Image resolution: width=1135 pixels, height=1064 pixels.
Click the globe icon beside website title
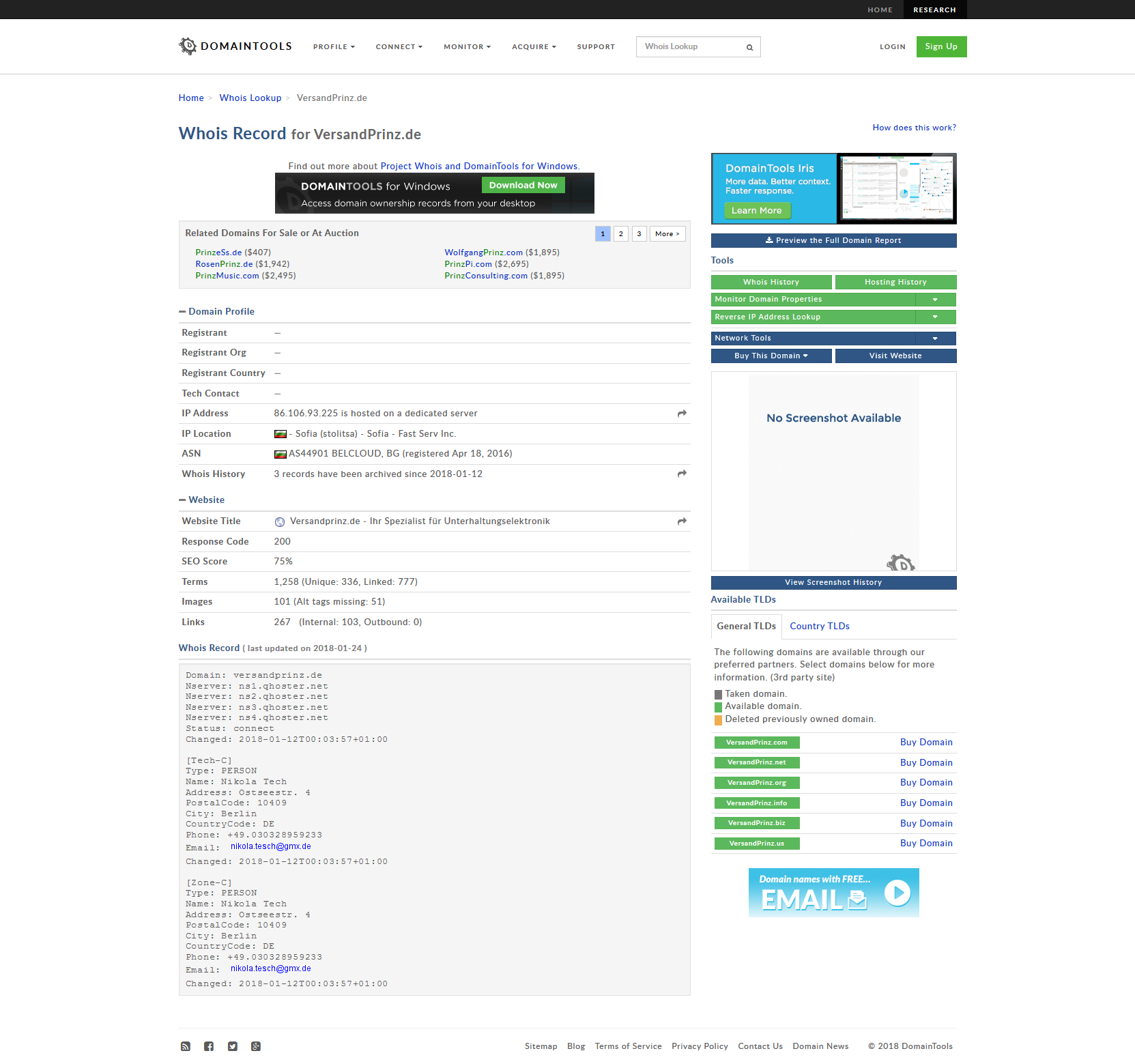click(x=280, y=522)
